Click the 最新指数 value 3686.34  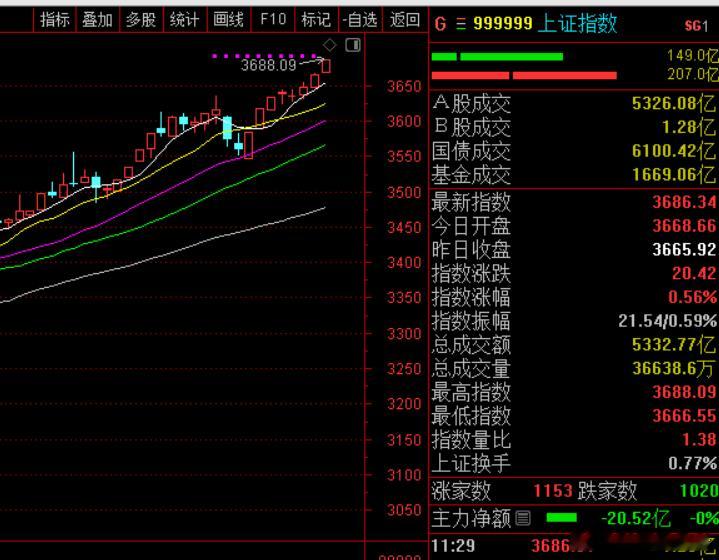684,202
